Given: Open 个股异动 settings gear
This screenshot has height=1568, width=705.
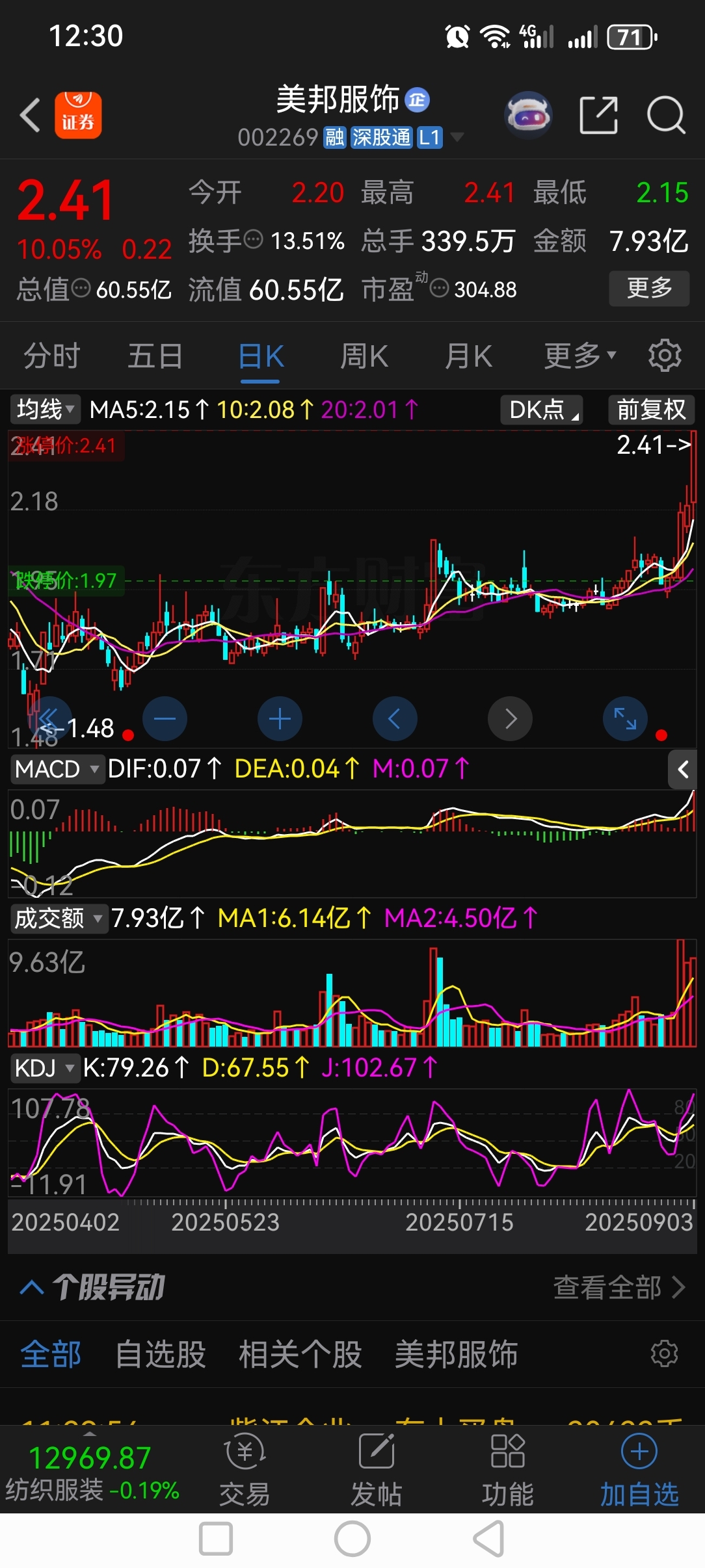Looking at the screenshot, I should click(665, 1353).
